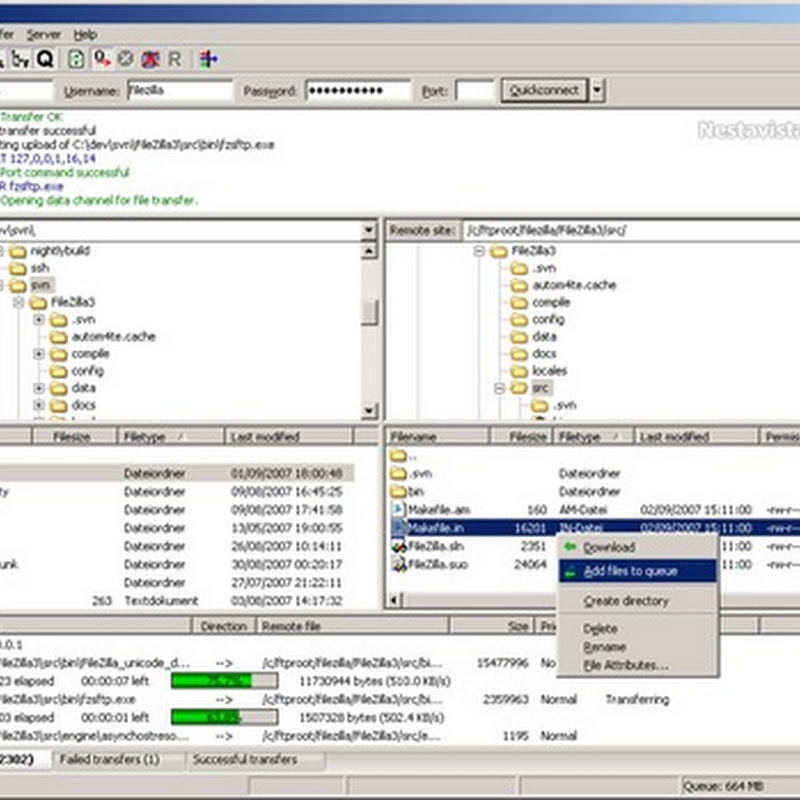Click the directory comparison toolbar icon
Image resolution: width=800 pixels, height=800 pixels.
pyautogui.click(x=207, y=59)
